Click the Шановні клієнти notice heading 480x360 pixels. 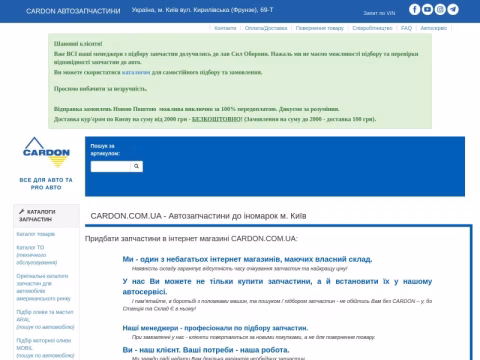(78, 44)
